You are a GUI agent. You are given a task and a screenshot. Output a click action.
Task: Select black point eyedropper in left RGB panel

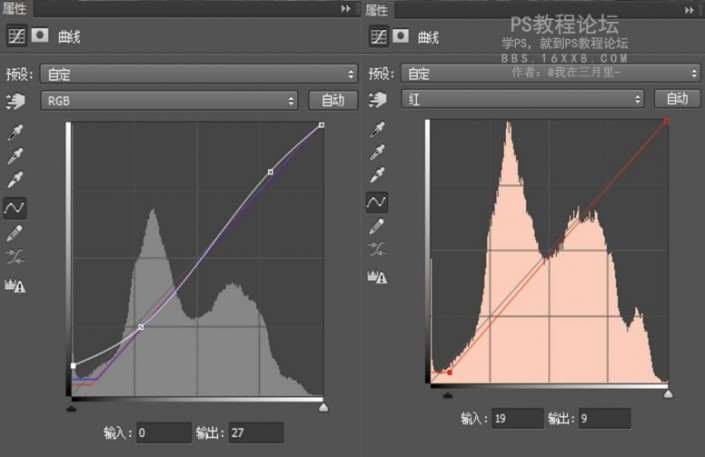(x=16, y=132)
